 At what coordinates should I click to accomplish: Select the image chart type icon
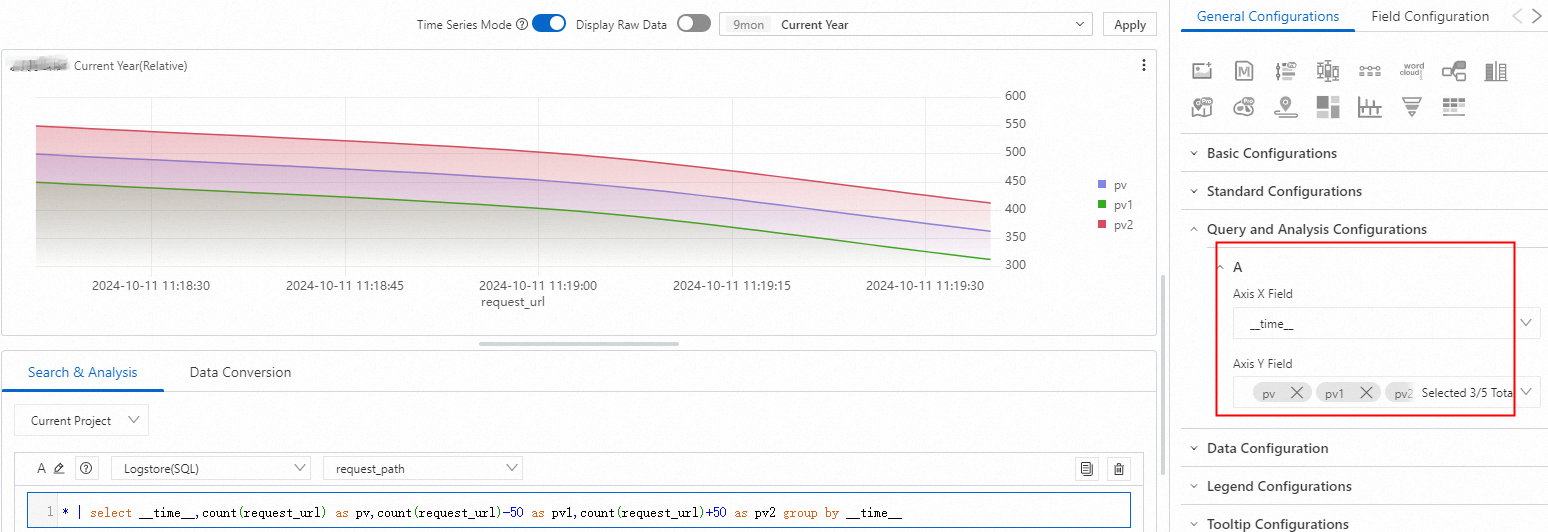[x=1202, y=71]
